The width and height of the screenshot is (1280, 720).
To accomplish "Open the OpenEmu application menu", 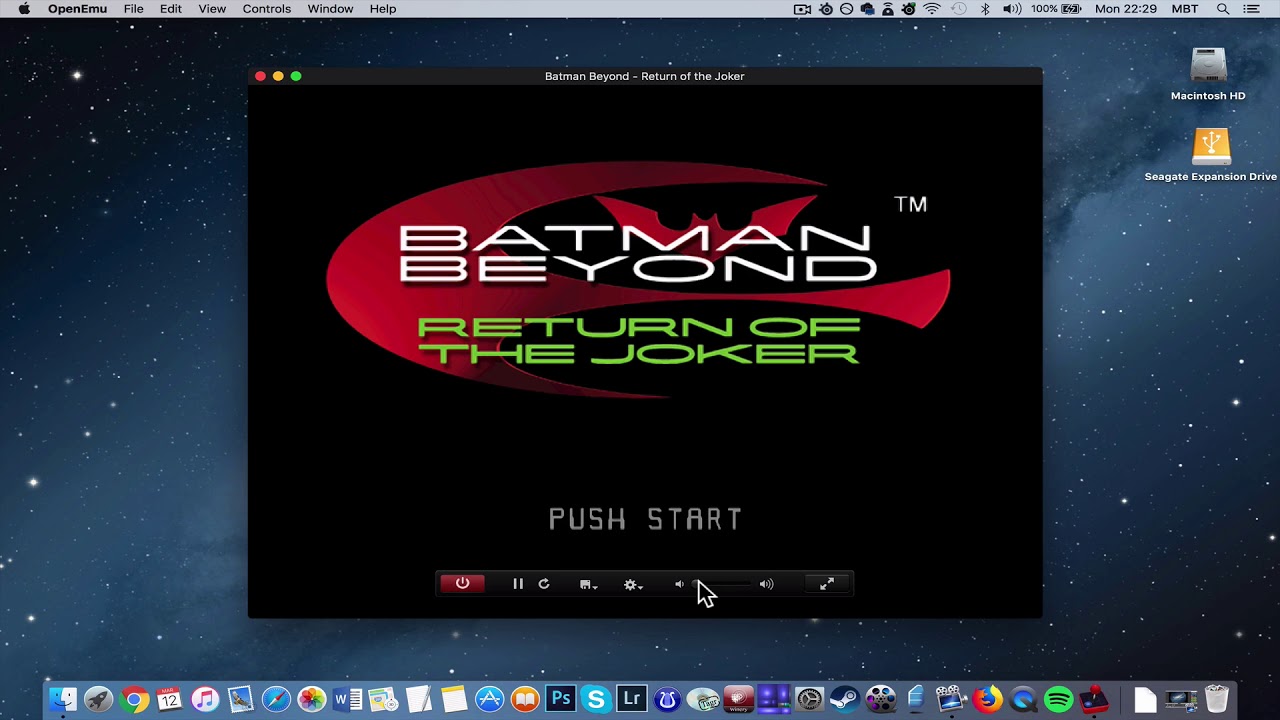I will click(x=78, y=9).
